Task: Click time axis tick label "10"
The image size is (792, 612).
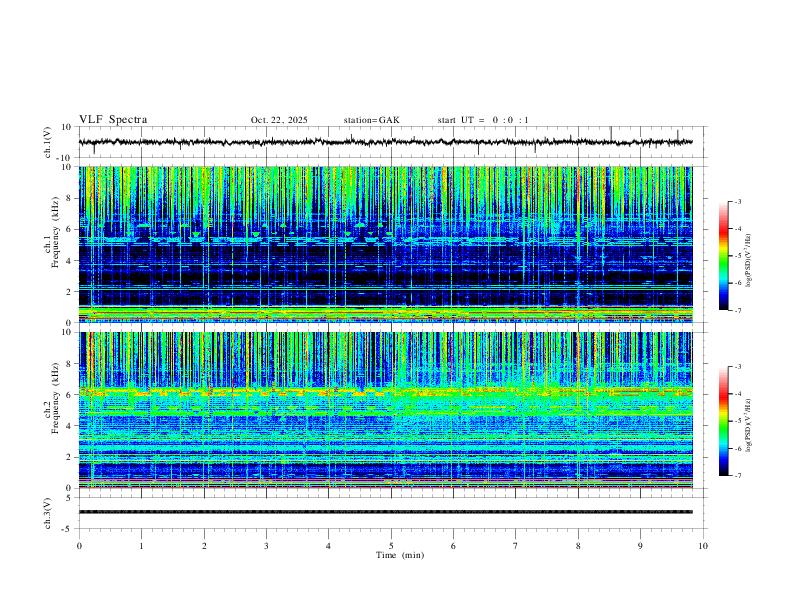Action: pyautogui.click(x=703, y=546)
